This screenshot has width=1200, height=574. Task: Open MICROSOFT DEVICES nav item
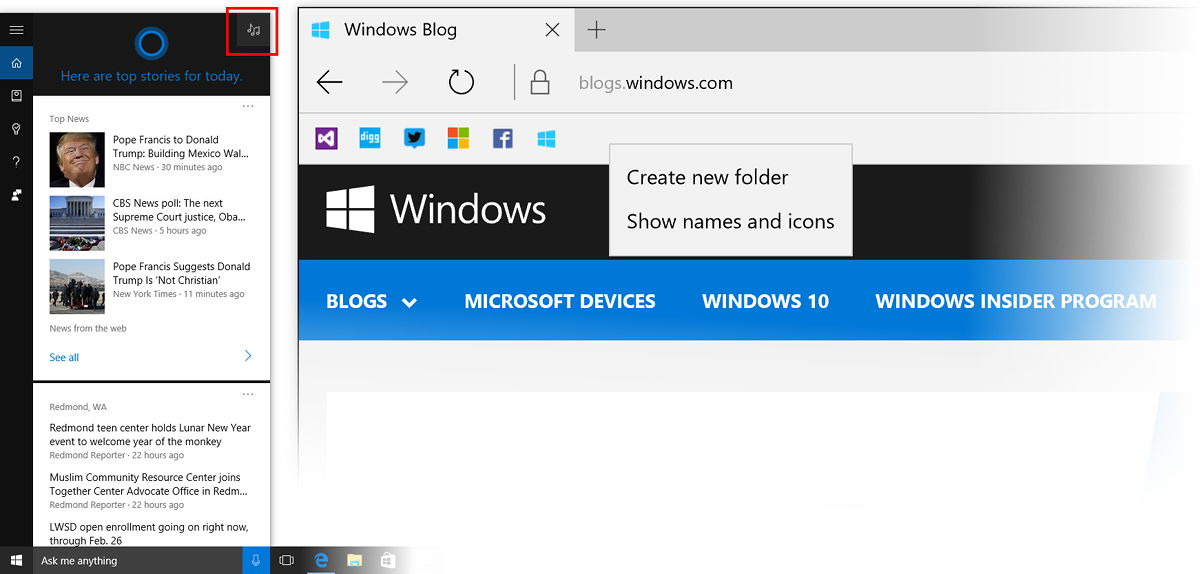(560, 301)
